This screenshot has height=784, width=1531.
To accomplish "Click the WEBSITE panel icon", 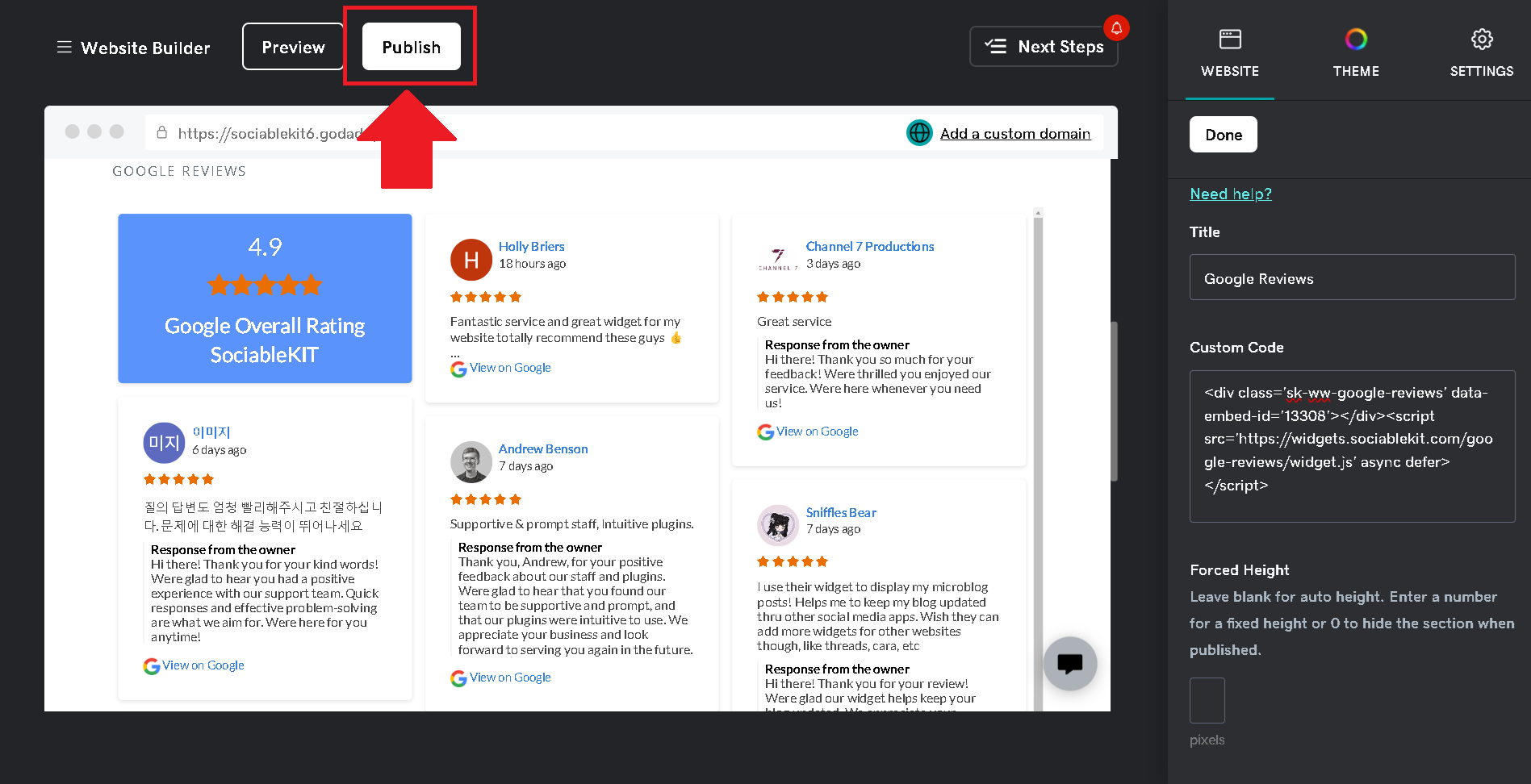I will (1230, 39).
